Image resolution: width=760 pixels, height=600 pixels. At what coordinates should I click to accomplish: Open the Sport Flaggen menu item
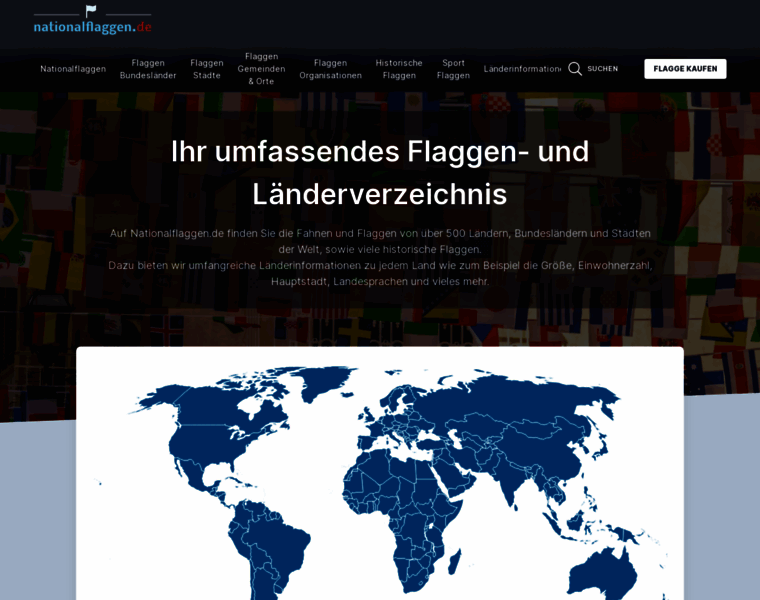(x=453, y=69)
